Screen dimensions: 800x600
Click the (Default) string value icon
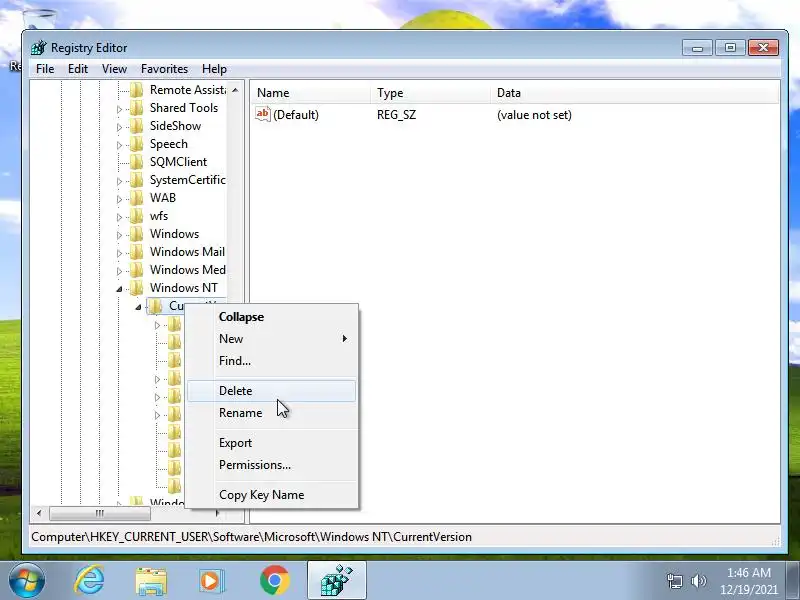263,114
